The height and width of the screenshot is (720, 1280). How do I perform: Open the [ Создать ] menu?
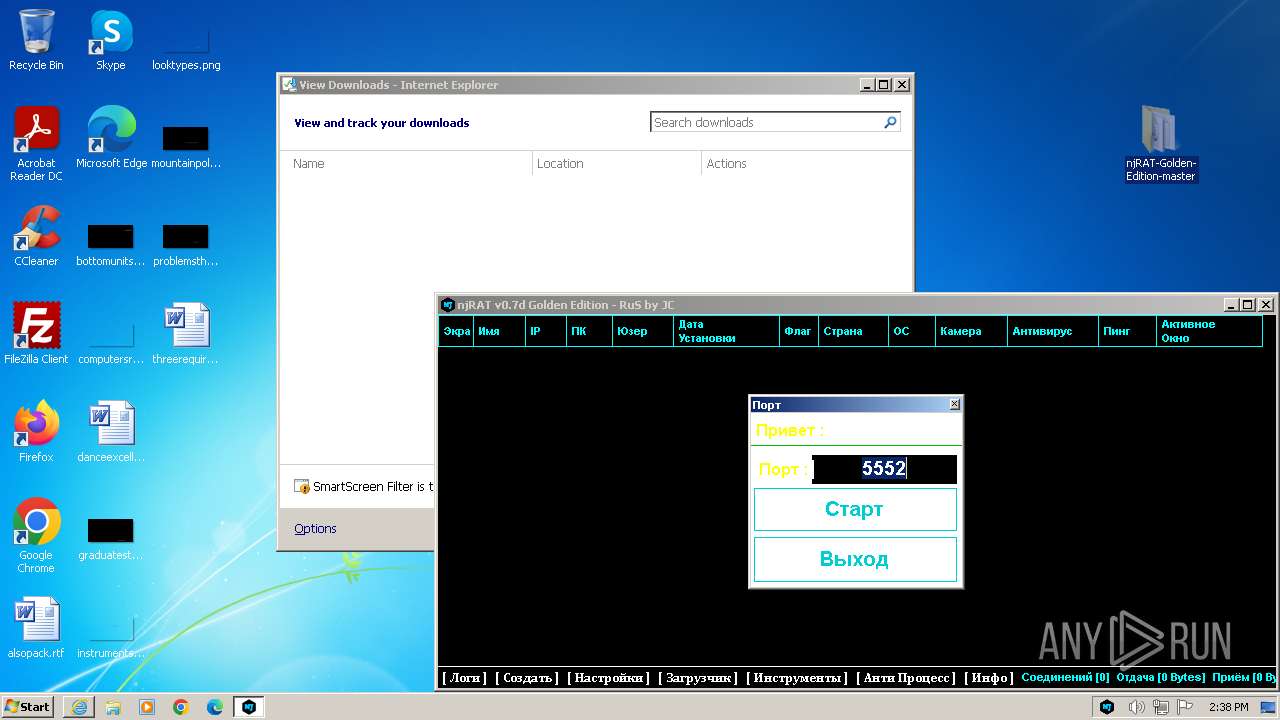coord(527,678)
